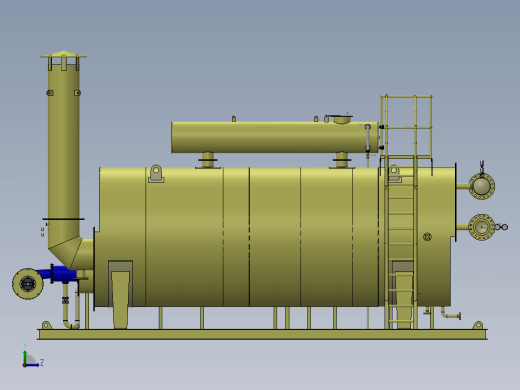Pick the rain cap atop the chimney
The height and width of the screenshot is (390, 520).
click(64, 55)
